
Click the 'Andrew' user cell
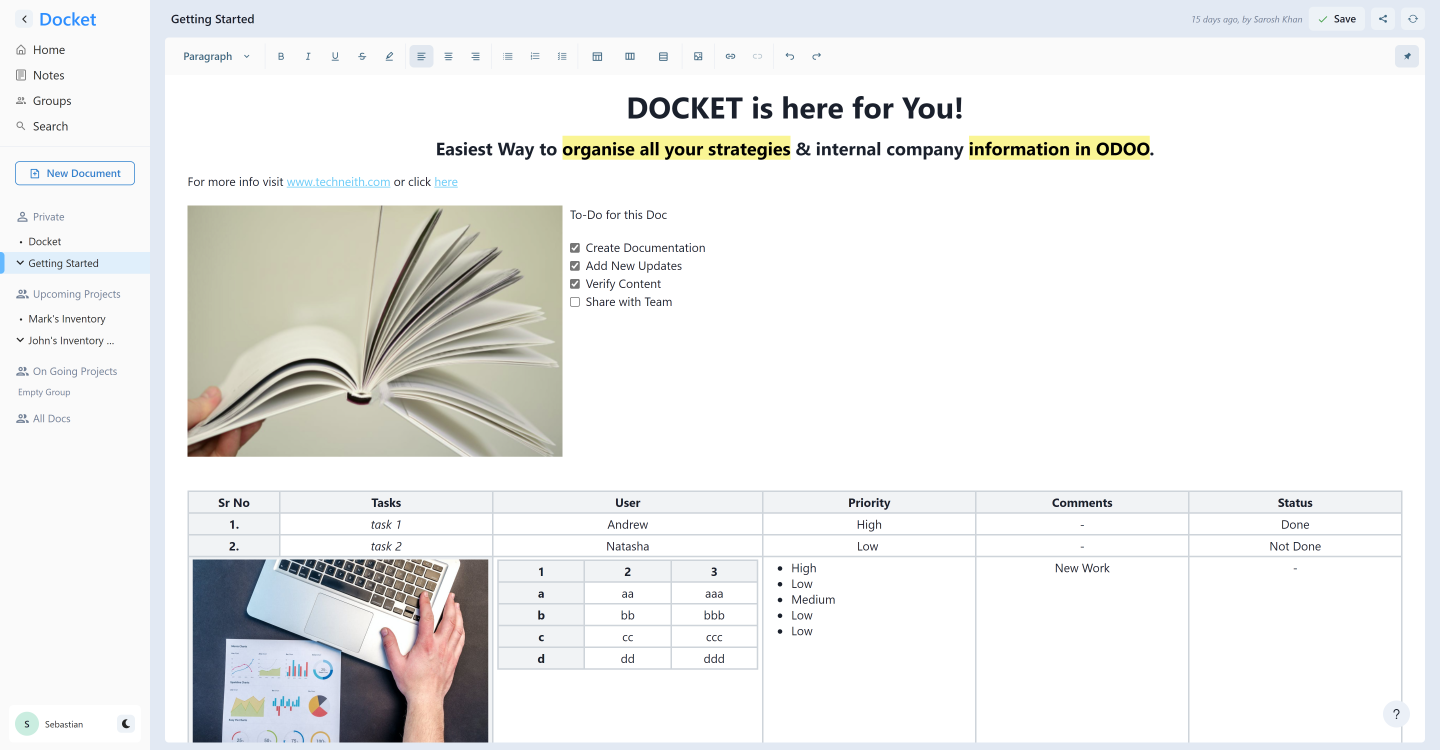coord(628,524)
